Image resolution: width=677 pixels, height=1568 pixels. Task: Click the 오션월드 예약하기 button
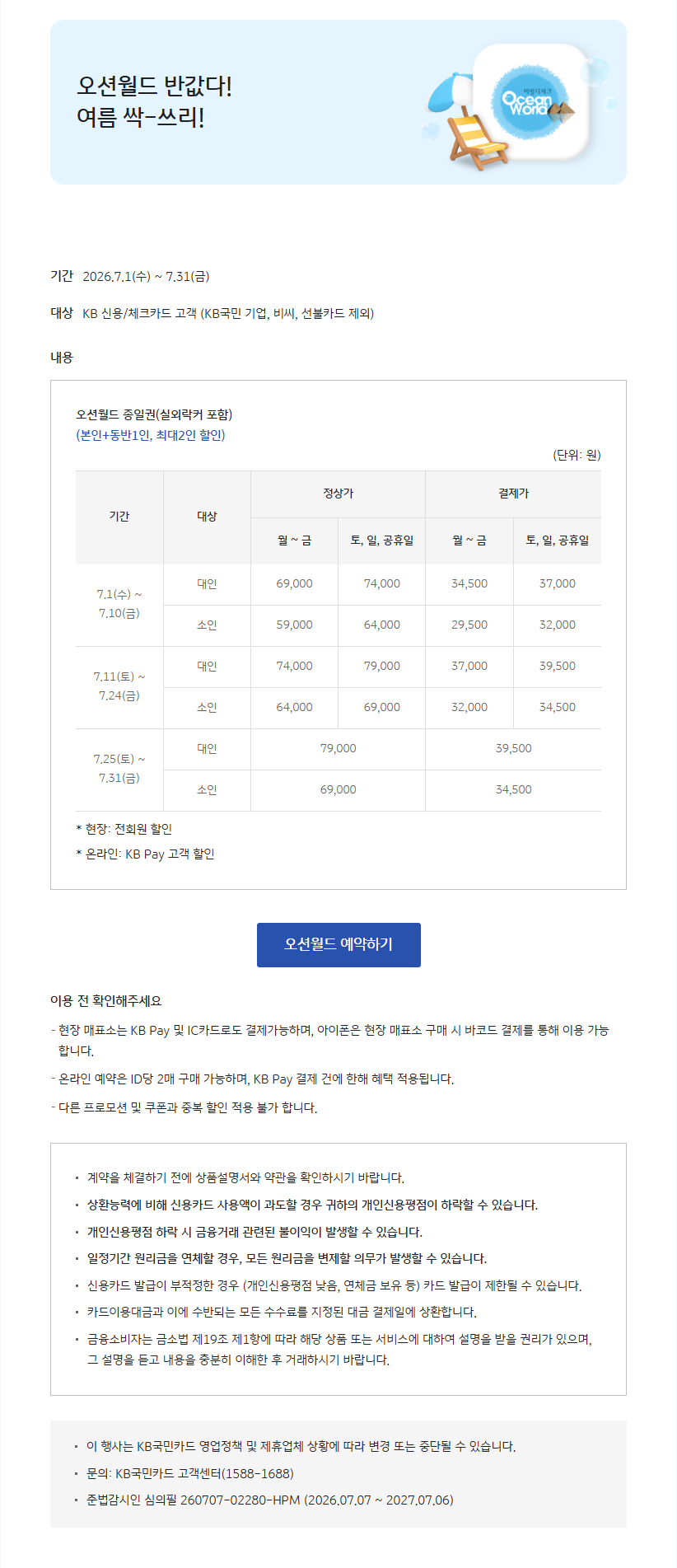pyautogui.click(x=338, y=944)
